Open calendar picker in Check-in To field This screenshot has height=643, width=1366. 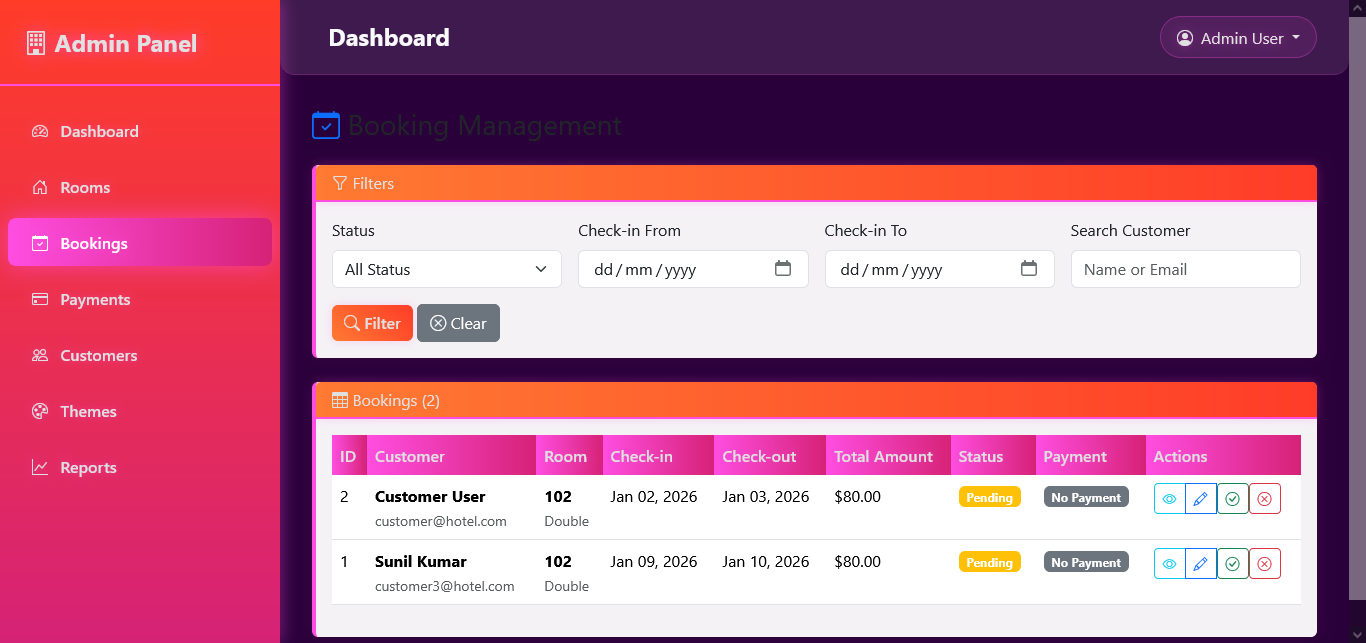pyautogui.click(x=1029, y=269)
